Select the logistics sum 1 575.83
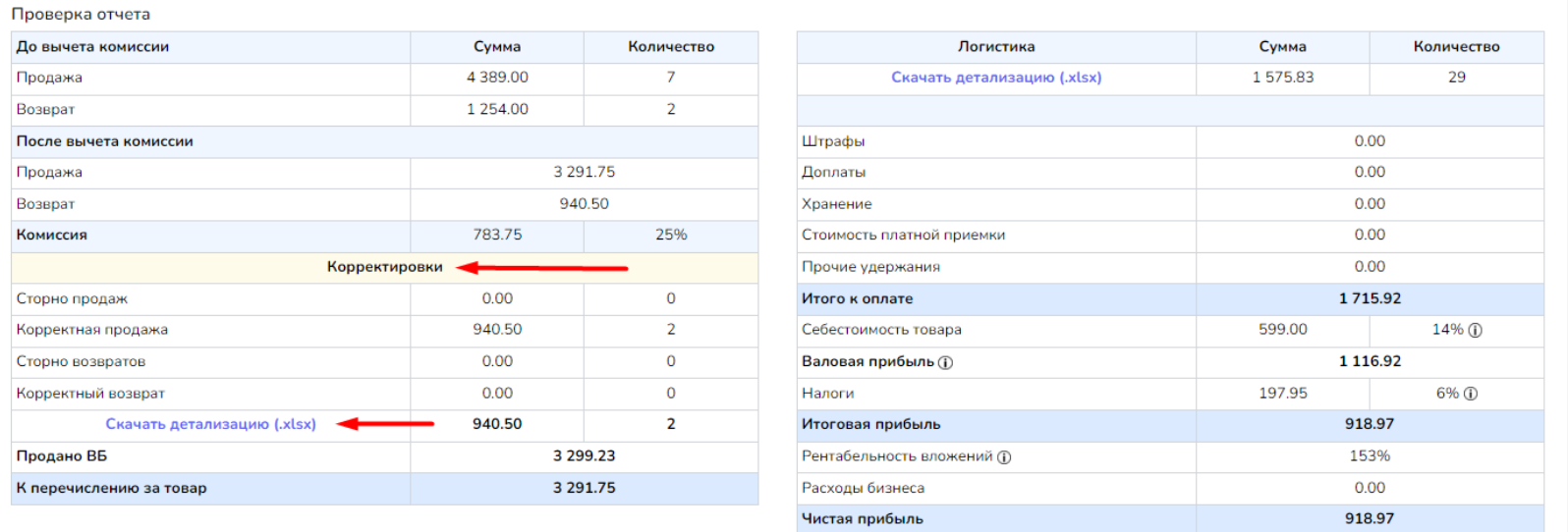 (x=1282, y=78)
